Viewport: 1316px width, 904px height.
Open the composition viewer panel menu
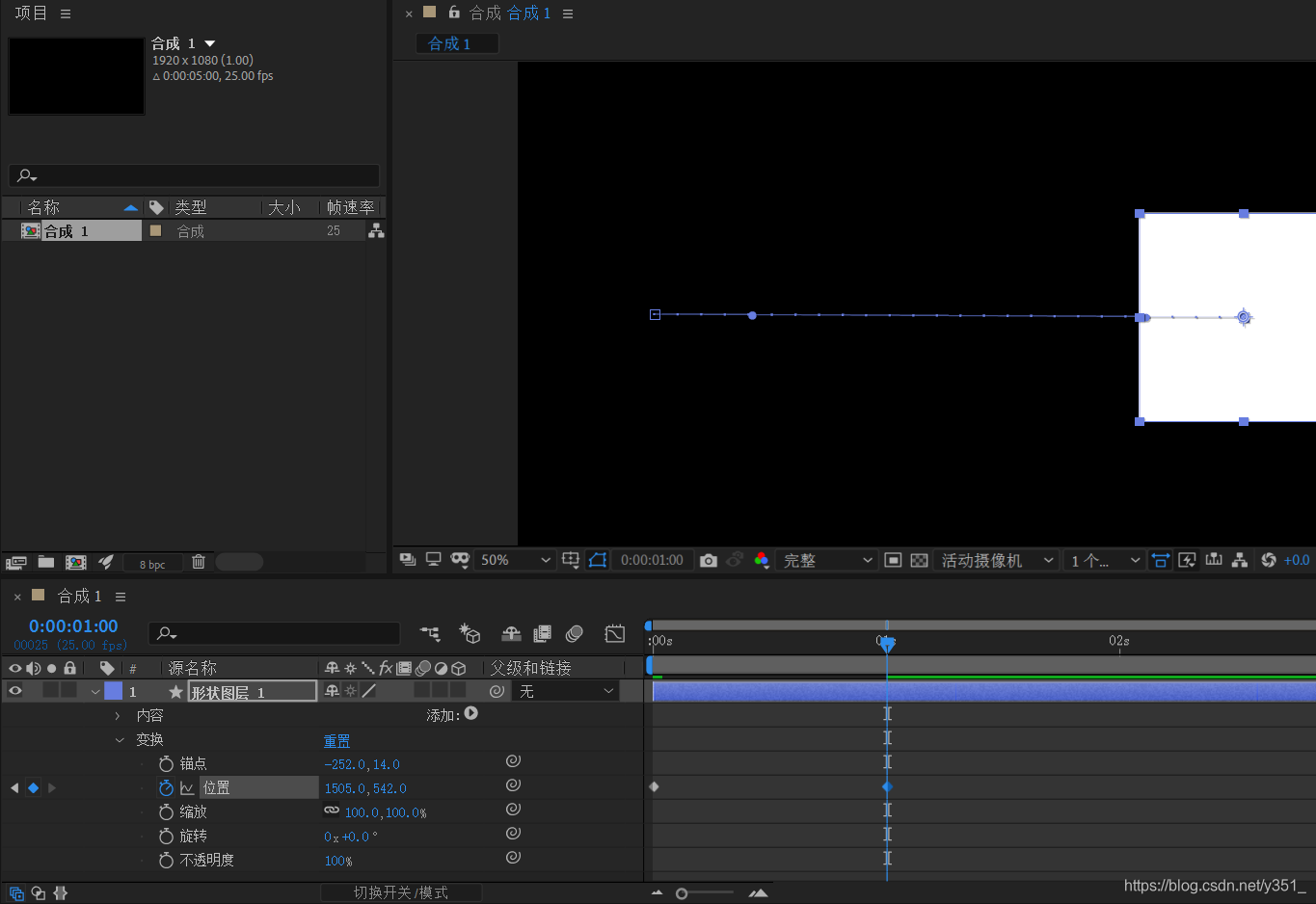coord(568,13)
